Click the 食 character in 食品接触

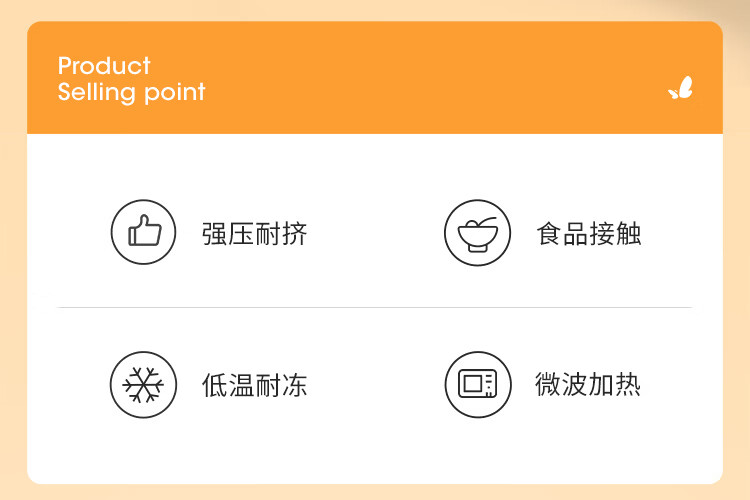tap(549, 234)
